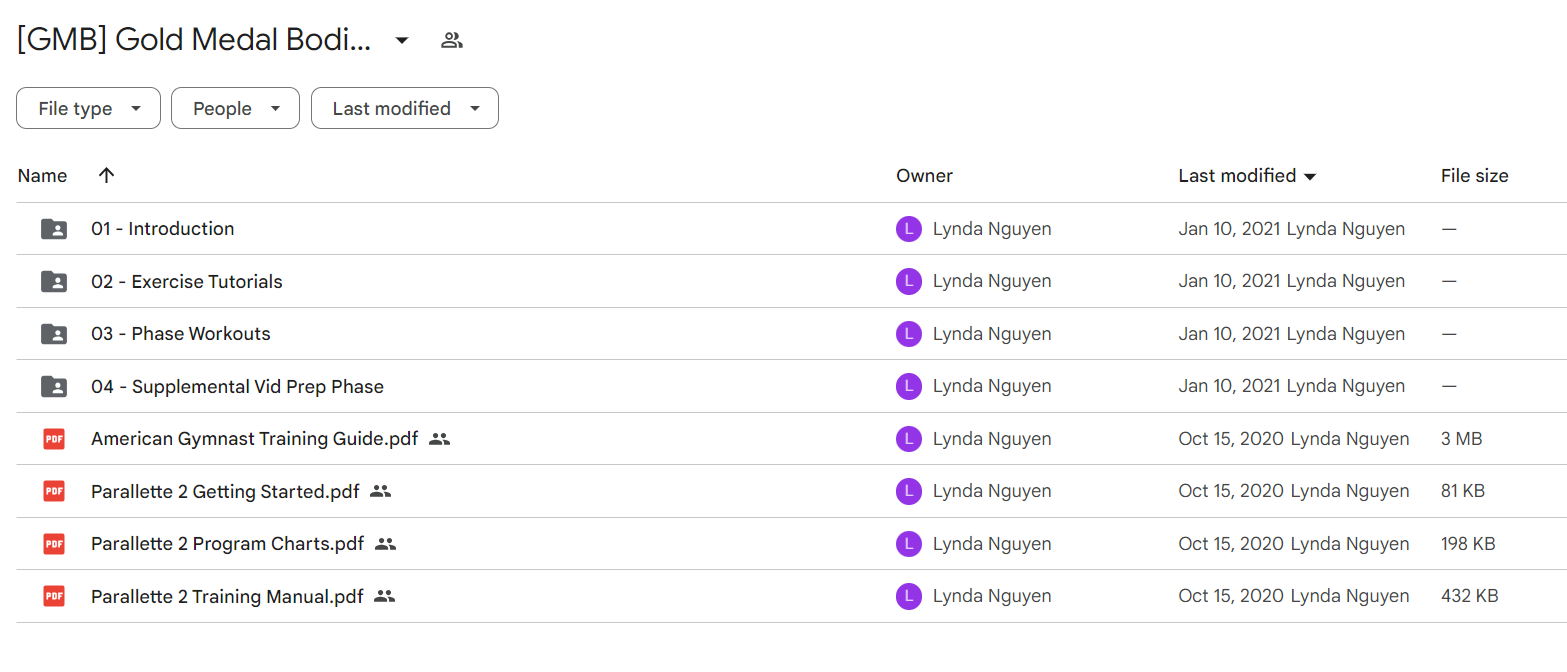This screenshot has width=1567, height=672.
Task: Click the shared people icon beside folder title
Action: 452,41
